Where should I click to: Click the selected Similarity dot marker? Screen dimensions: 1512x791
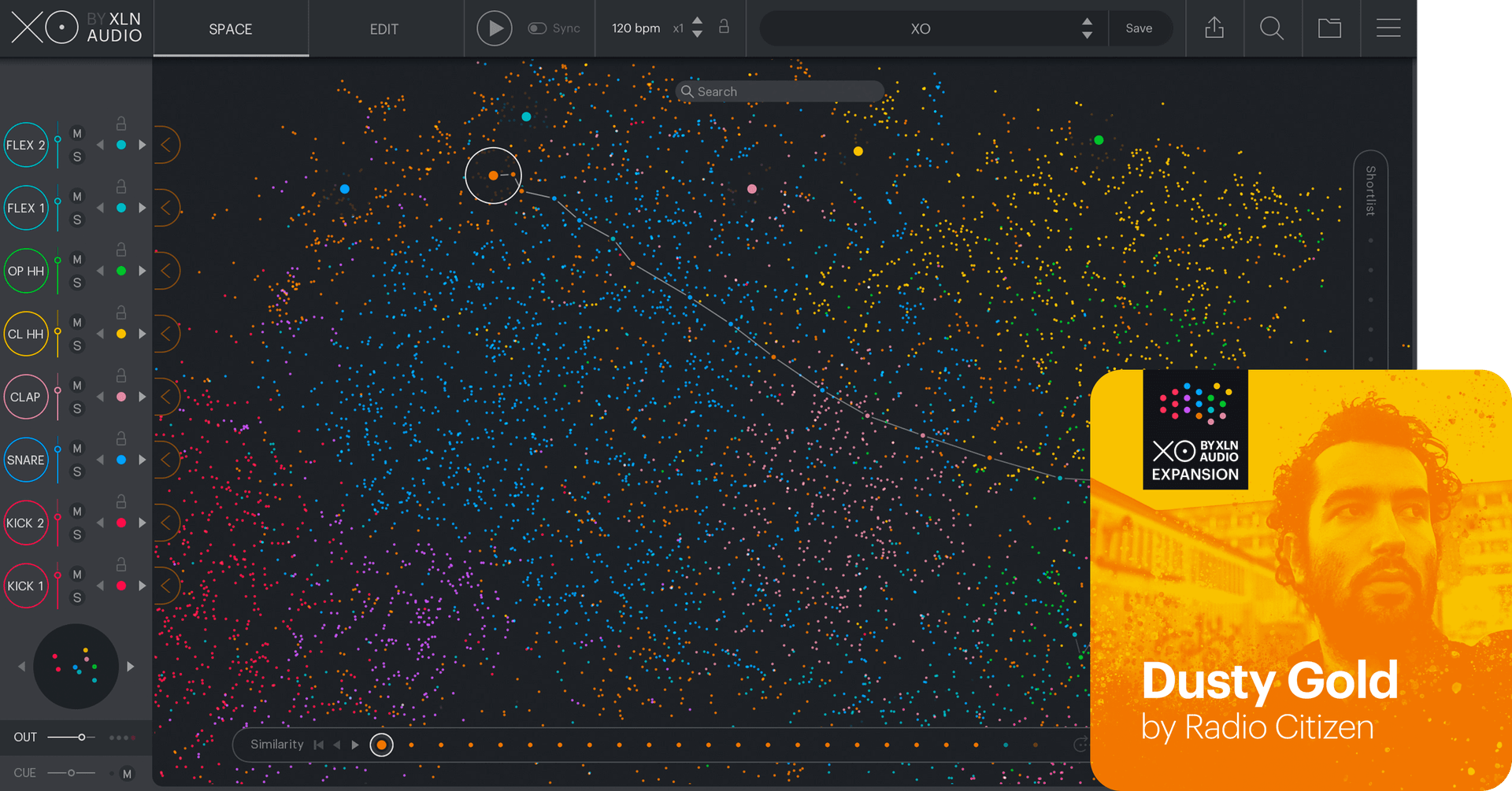381,745
